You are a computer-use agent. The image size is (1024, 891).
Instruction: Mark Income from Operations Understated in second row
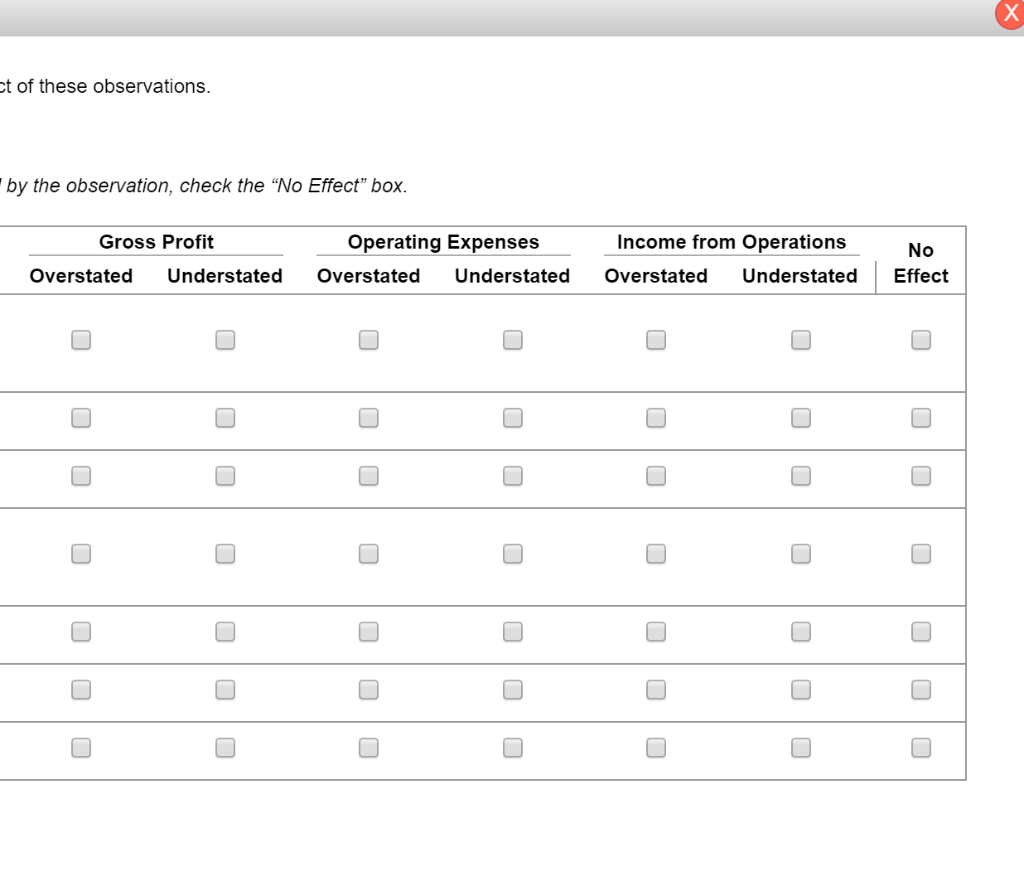(x=801, y=417)
